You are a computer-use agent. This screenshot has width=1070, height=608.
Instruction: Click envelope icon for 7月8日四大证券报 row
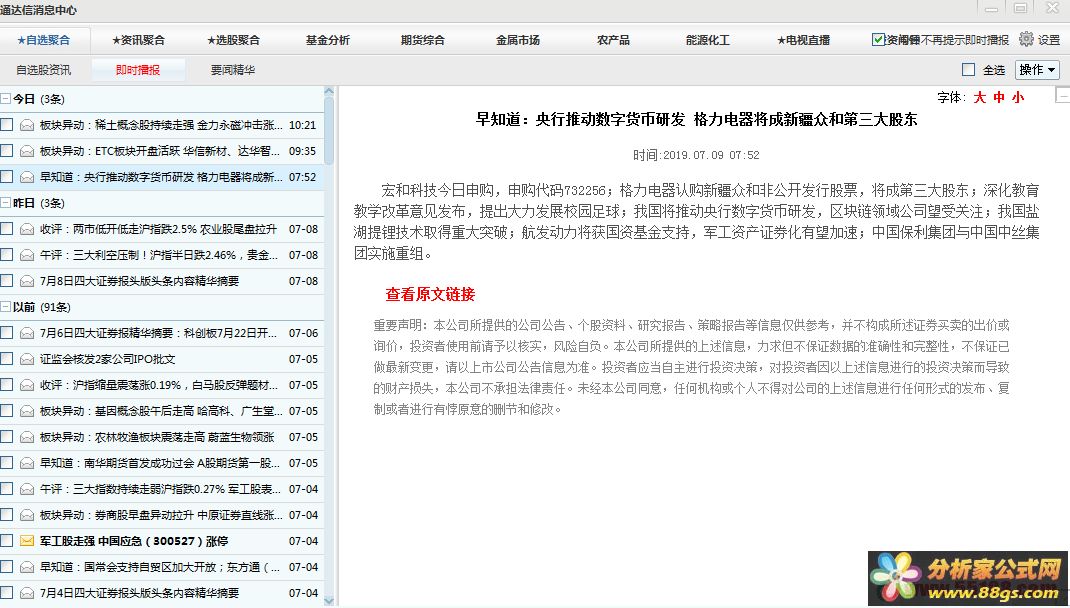coord(27,281)
